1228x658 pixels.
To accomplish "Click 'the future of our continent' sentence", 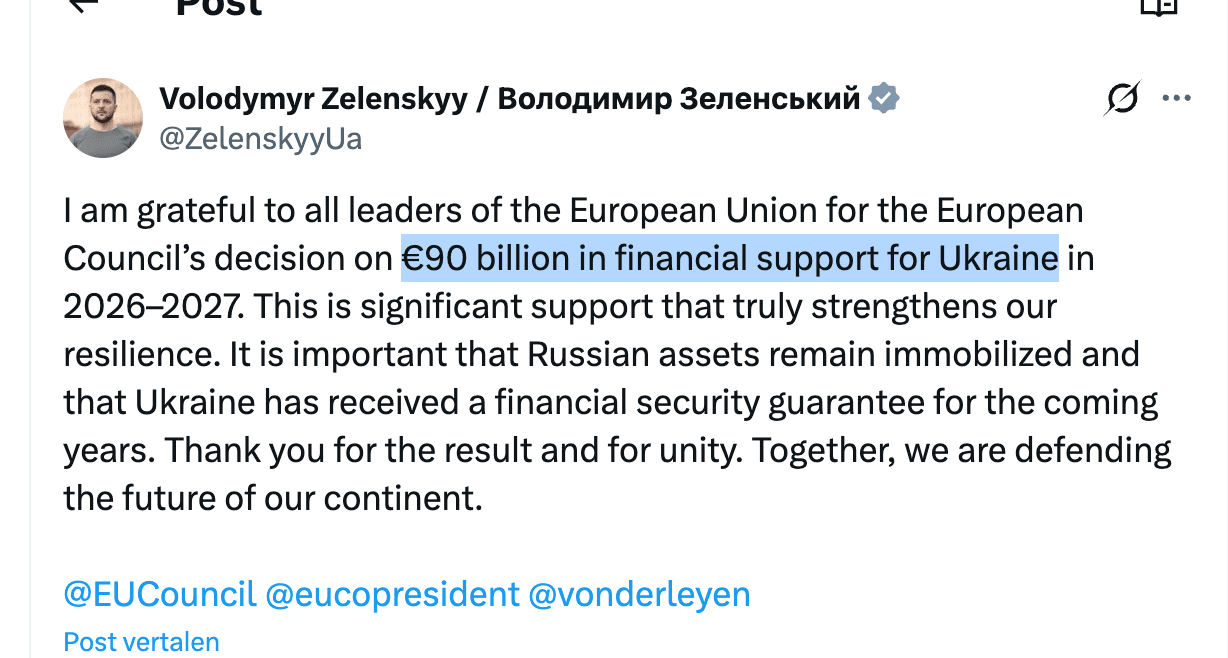I will click(x=273, y=498).
